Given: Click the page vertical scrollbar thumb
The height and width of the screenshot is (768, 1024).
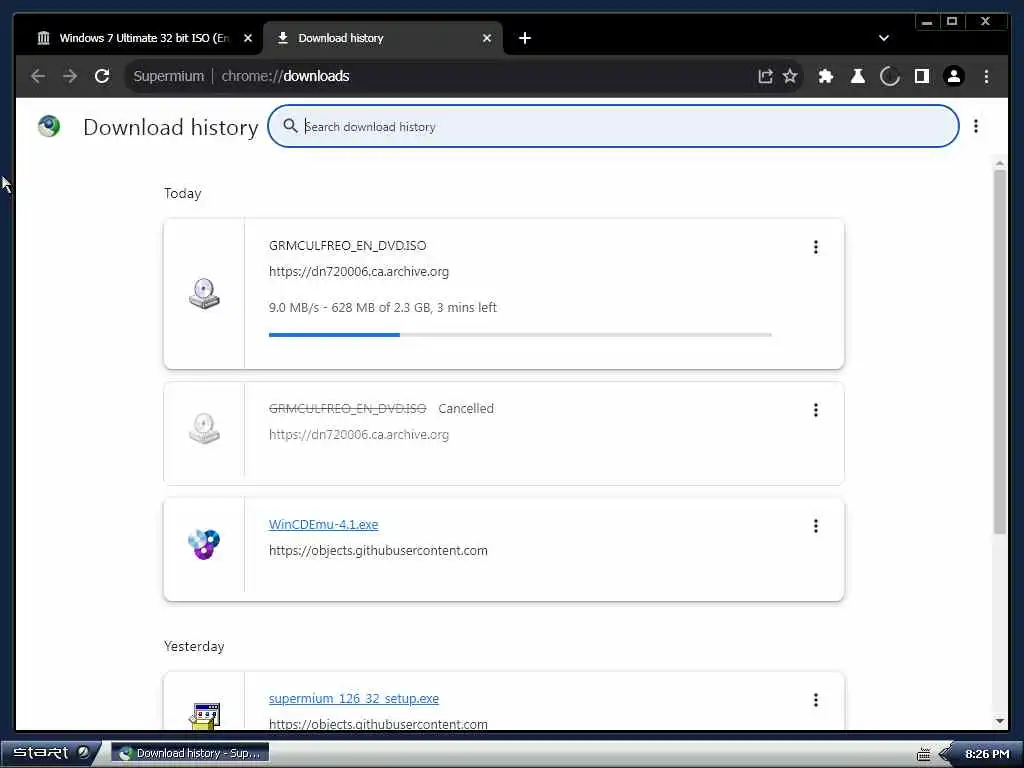Looking at the screenshot, I should point(999,351).
